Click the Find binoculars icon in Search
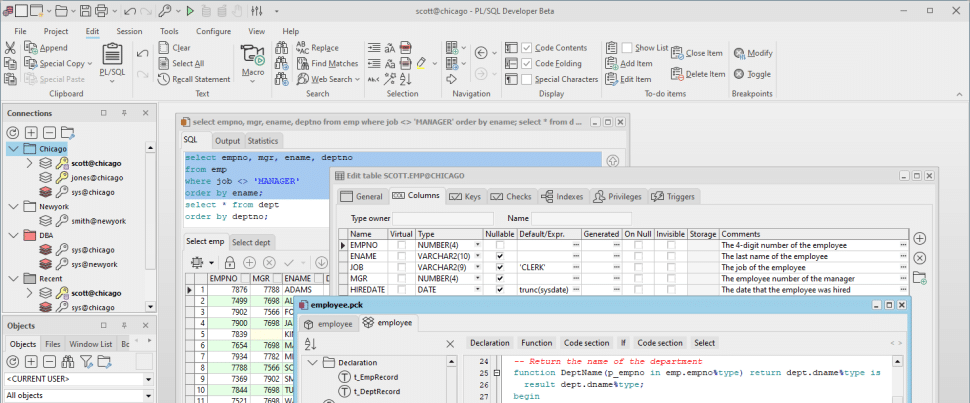The image size is (970, 403). pos(281,48)
